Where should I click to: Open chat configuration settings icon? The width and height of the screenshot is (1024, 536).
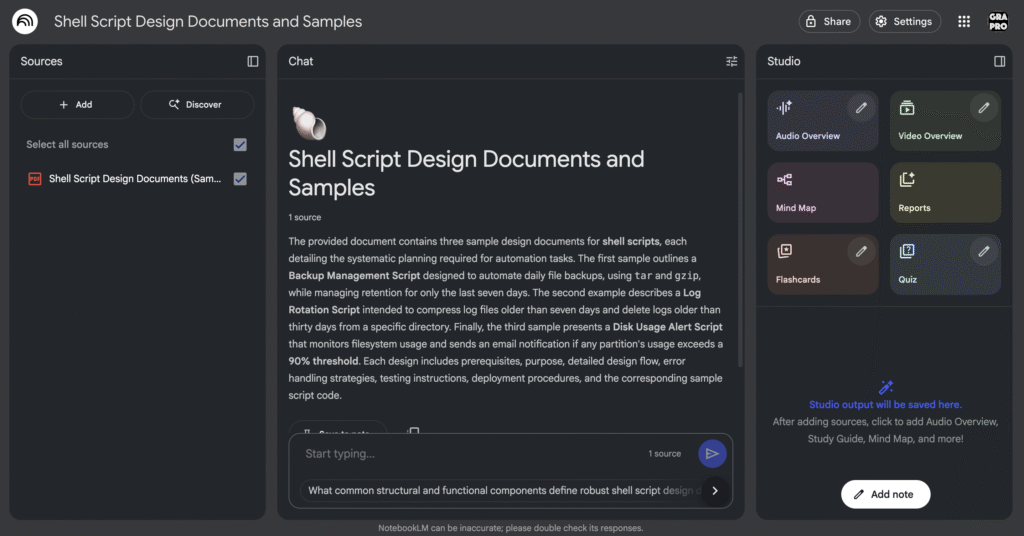coord(731,61)
